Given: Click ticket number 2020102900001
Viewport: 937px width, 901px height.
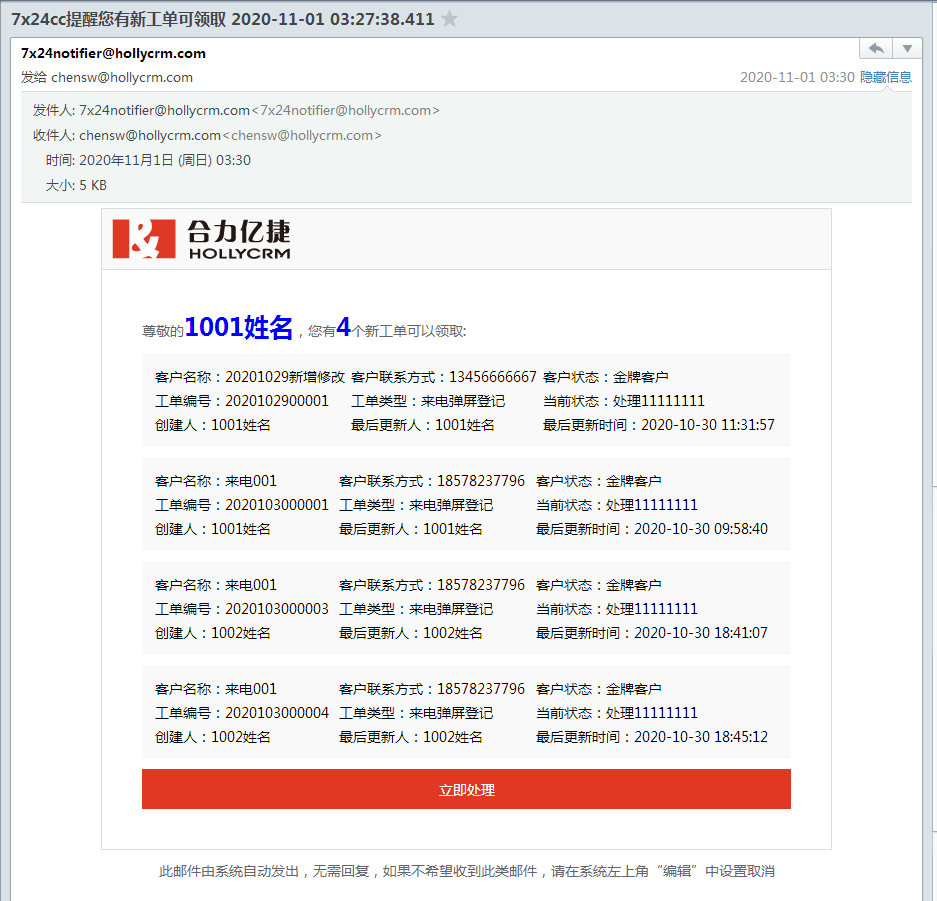Looking at the screenshot, I should coord(276,401).
